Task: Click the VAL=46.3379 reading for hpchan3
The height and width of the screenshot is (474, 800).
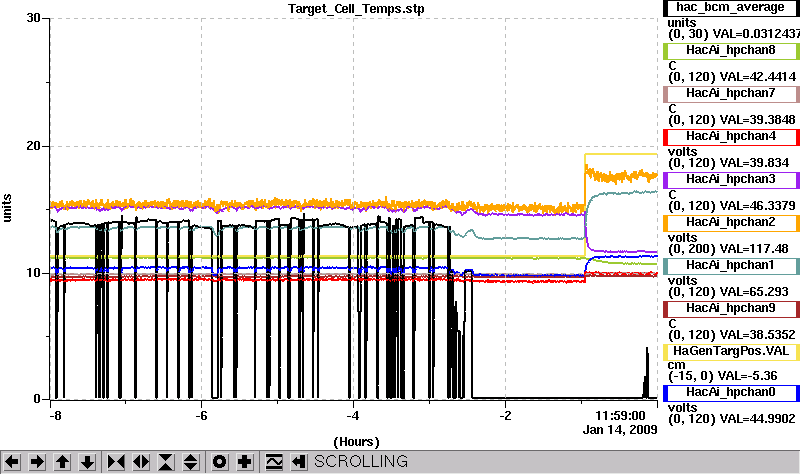Action: pyautogui.click(x=758, y=206)
